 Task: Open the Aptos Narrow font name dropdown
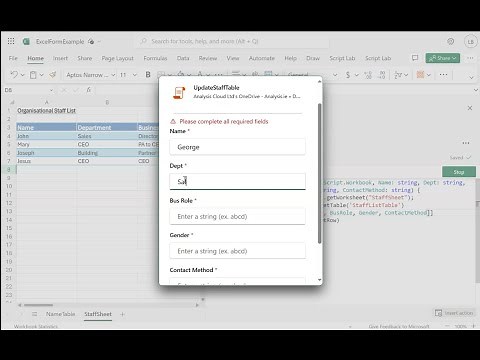tap(113, 75)
